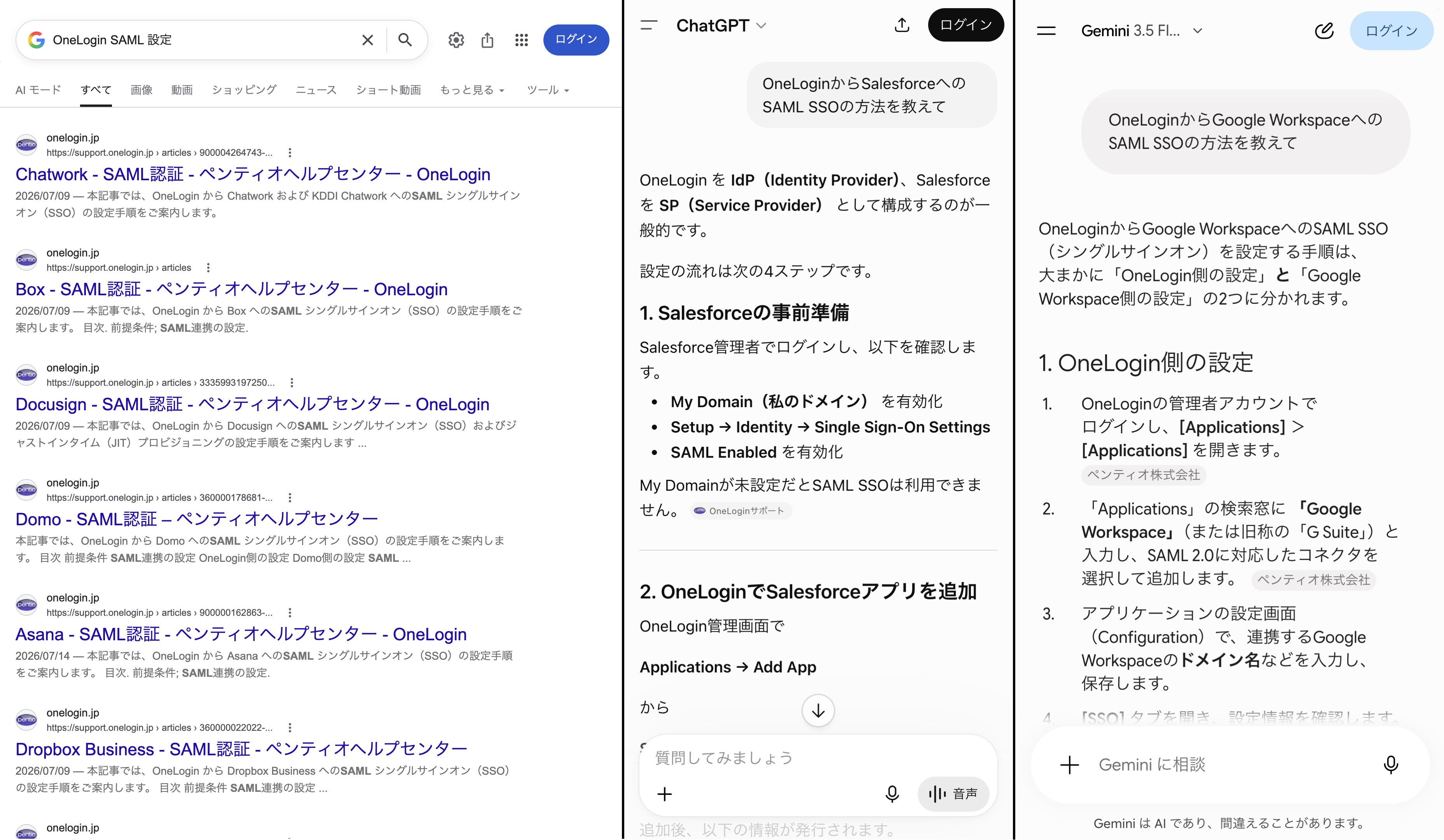Click ペンティオ株式会社 chip after 選択して追加します
Screen dimensions: 1444x840
[x=1313, y=580]
